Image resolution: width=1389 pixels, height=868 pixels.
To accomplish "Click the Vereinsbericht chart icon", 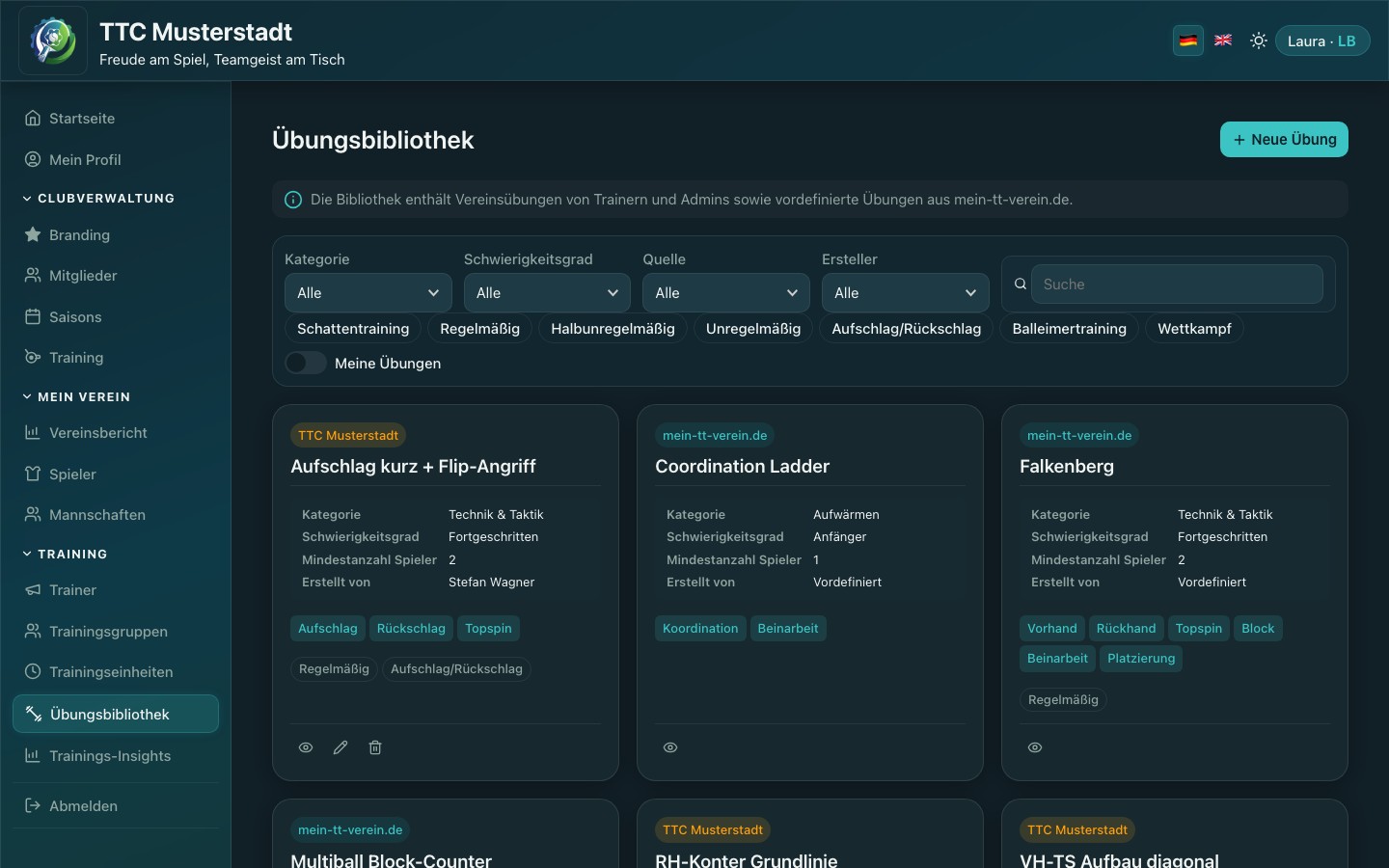I will (33, 433).
